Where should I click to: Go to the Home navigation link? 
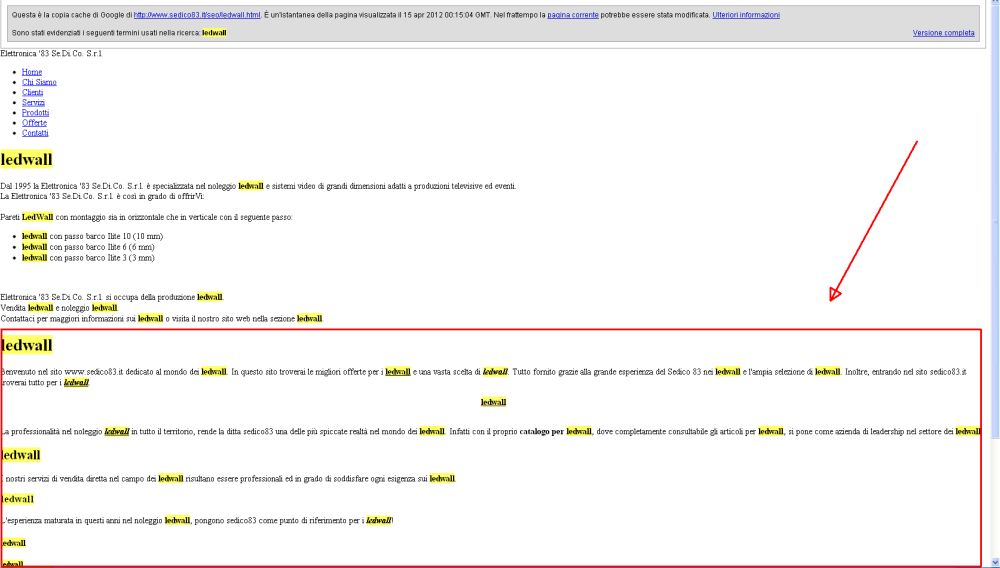coord(32,72)
